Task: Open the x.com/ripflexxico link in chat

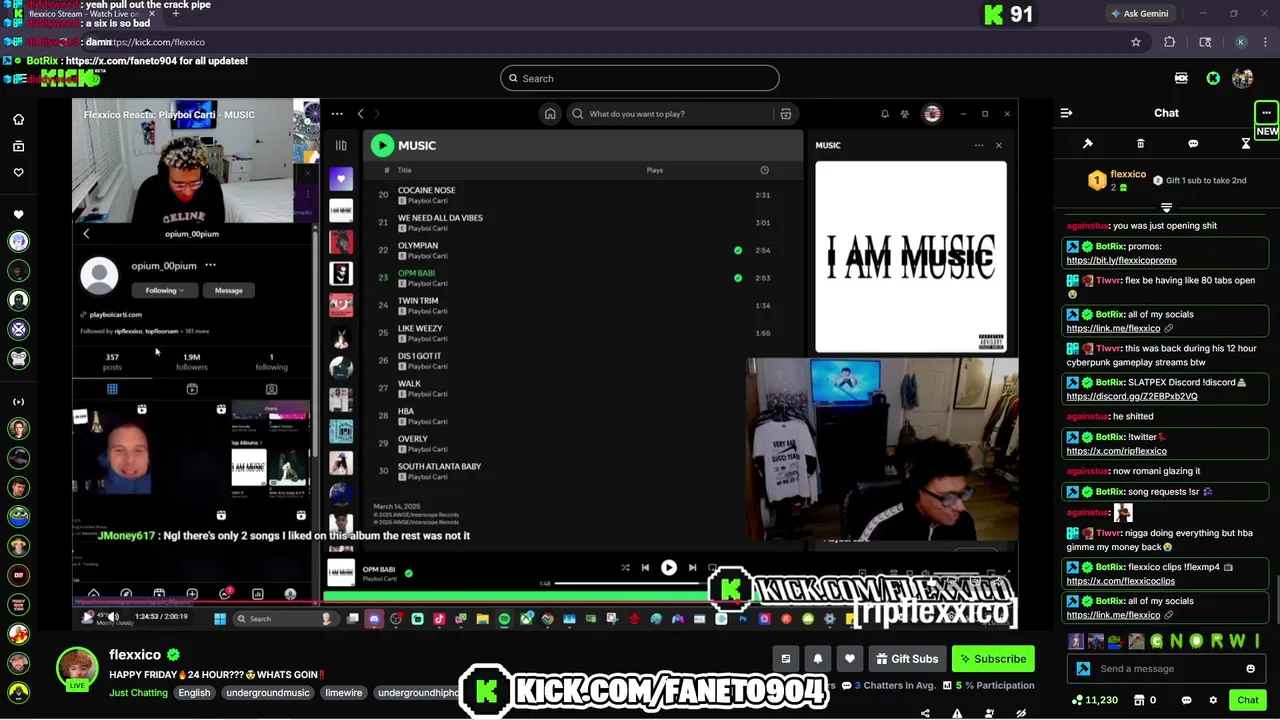Action: click(1116, 451)
